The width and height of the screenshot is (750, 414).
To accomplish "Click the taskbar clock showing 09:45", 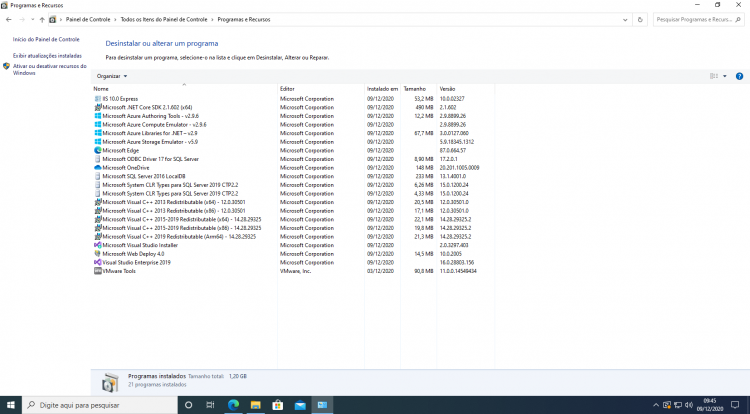I will click(x=710, y=405).
